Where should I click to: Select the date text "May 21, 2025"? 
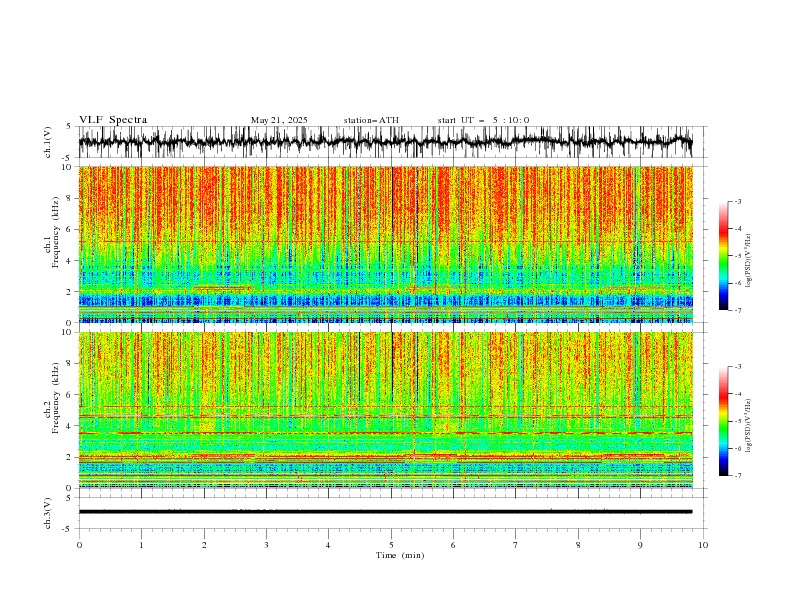point(279,120)
